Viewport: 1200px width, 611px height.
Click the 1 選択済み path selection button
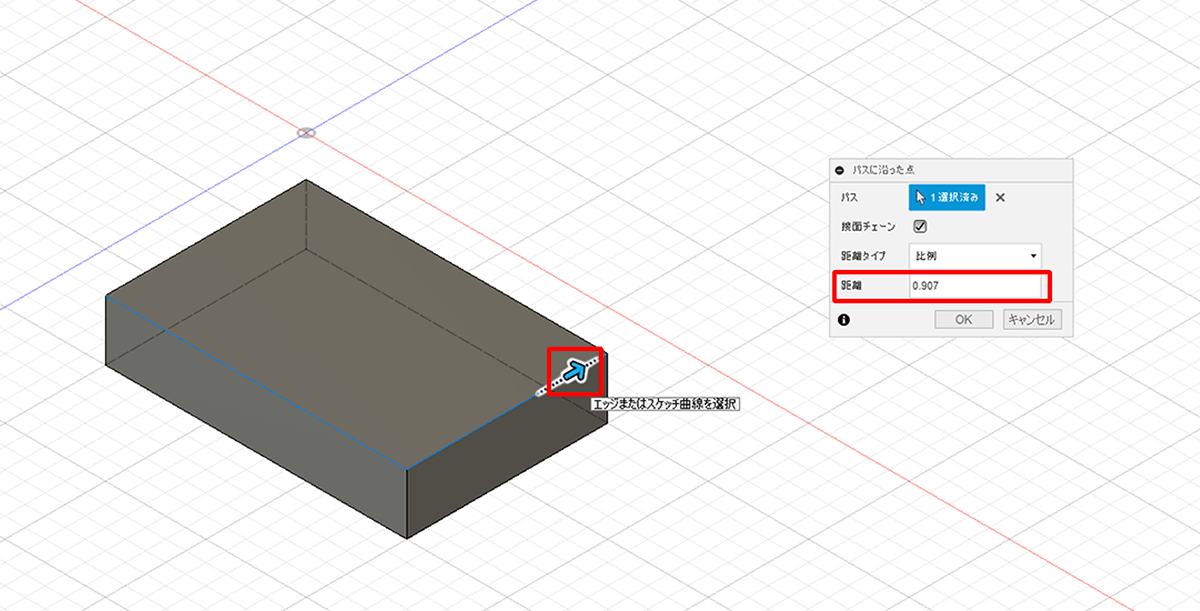pos(946,198)
